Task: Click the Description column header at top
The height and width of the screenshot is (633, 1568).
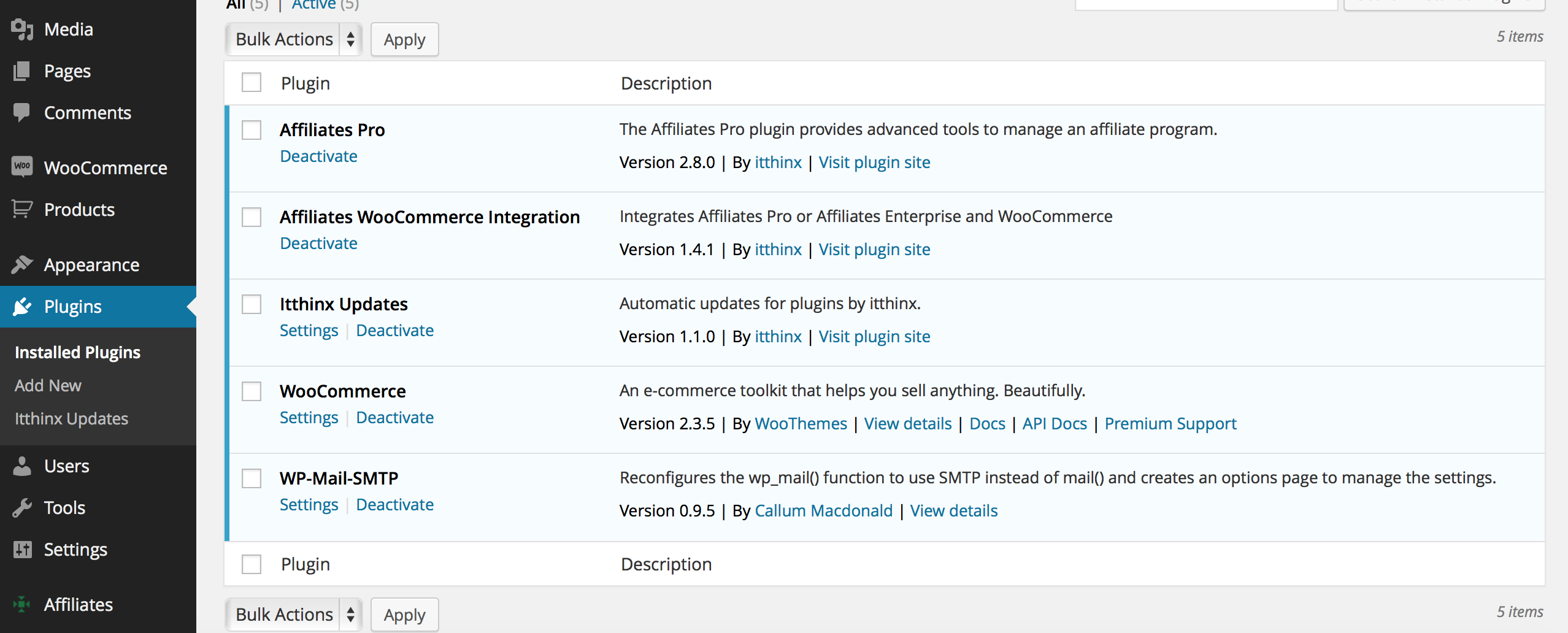Action: [666, 83]
